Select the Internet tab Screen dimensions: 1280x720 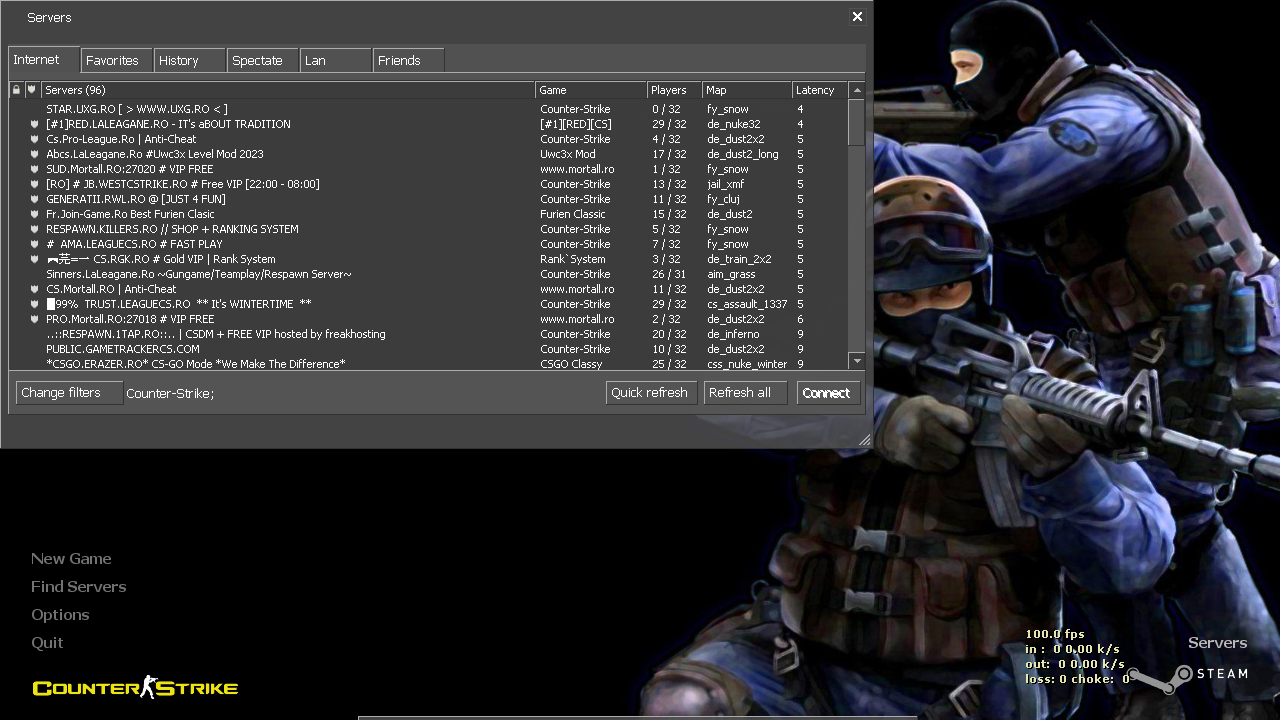click(x=40, y=60)
